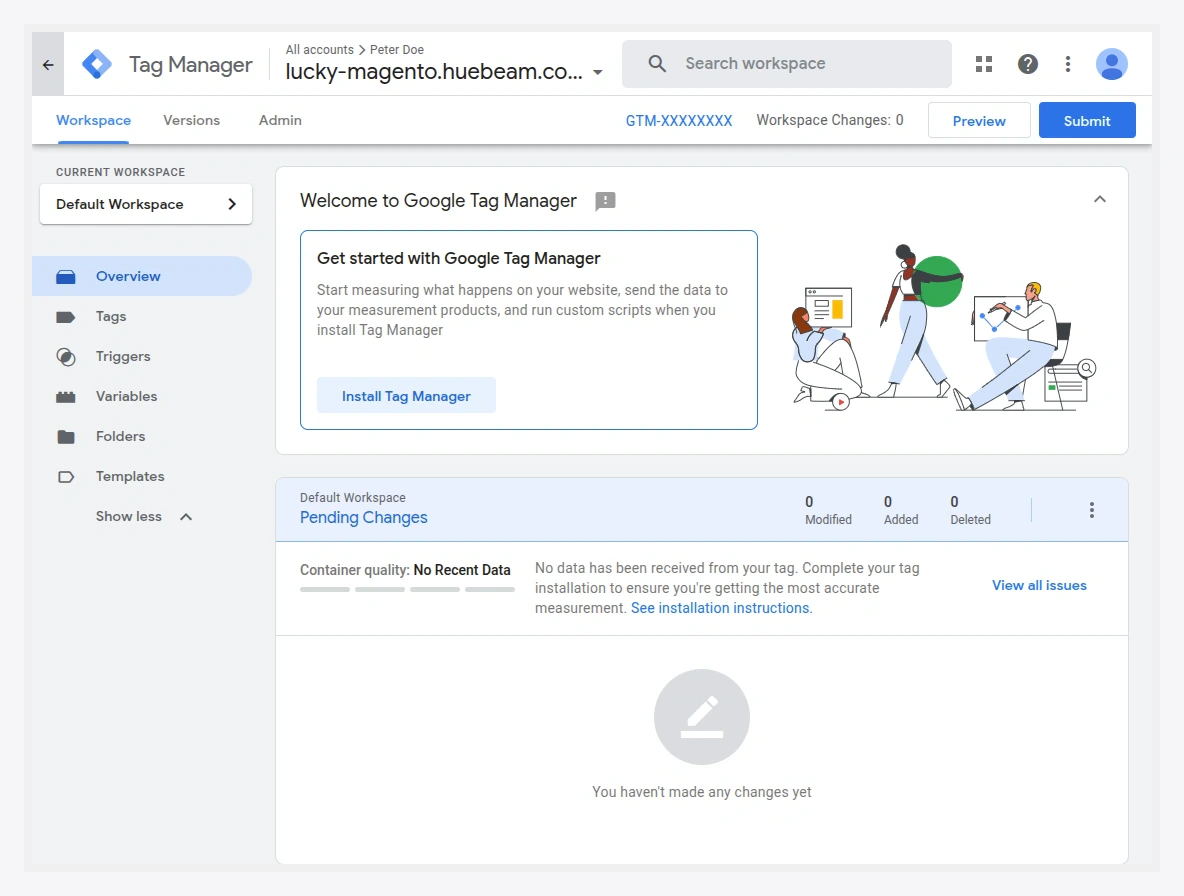Click the Overview sidebar icon
Screen dimensions: 1184x896
66,276
